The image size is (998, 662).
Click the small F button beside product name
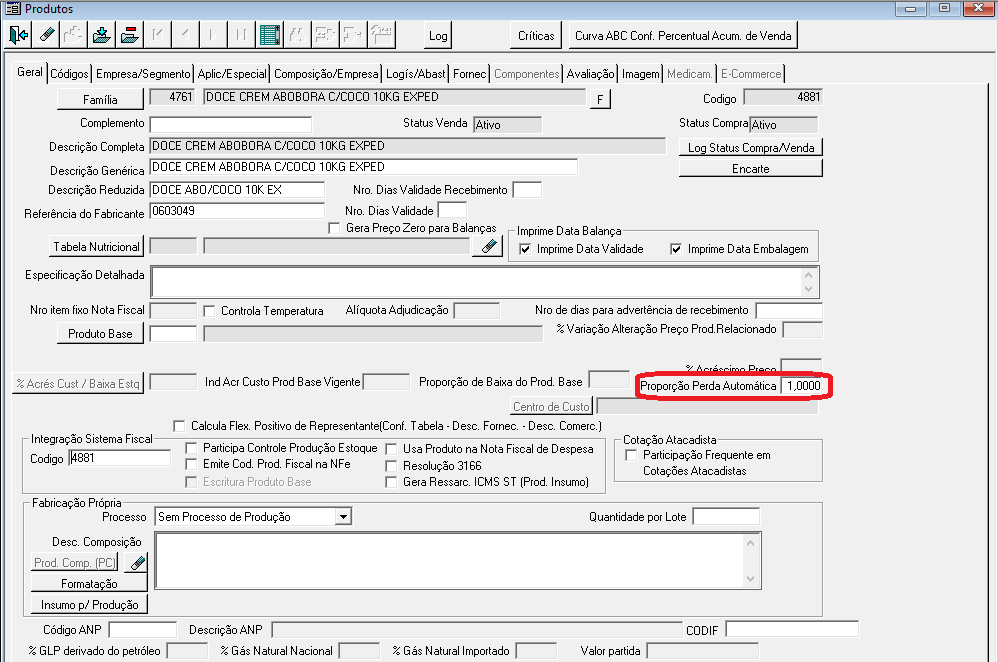[x=600, y=99]
